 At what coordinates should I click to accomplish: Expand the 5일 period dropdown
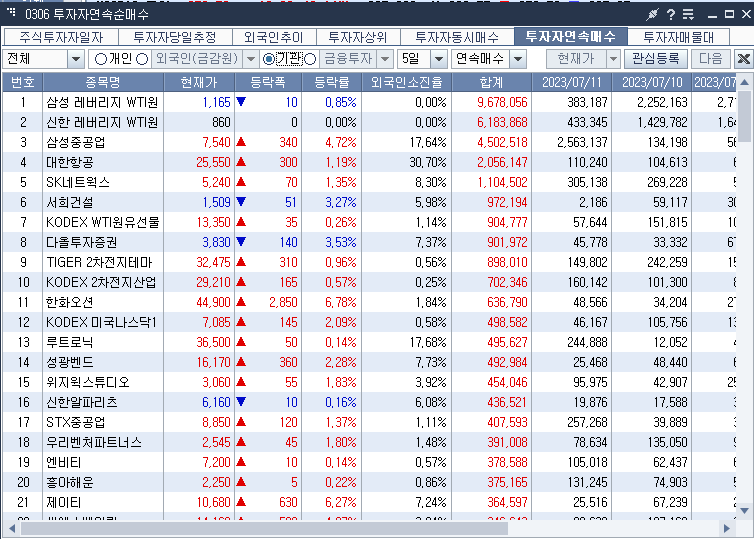coord(438,60)
